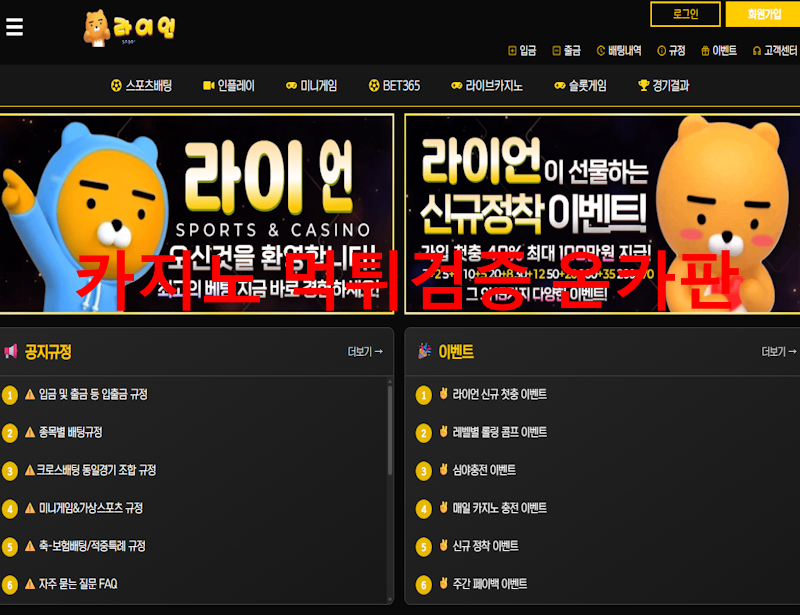This screenshot has width=800, height=615.
Task: Click the deposit plus icon
Action: click(x=512, y=51)
